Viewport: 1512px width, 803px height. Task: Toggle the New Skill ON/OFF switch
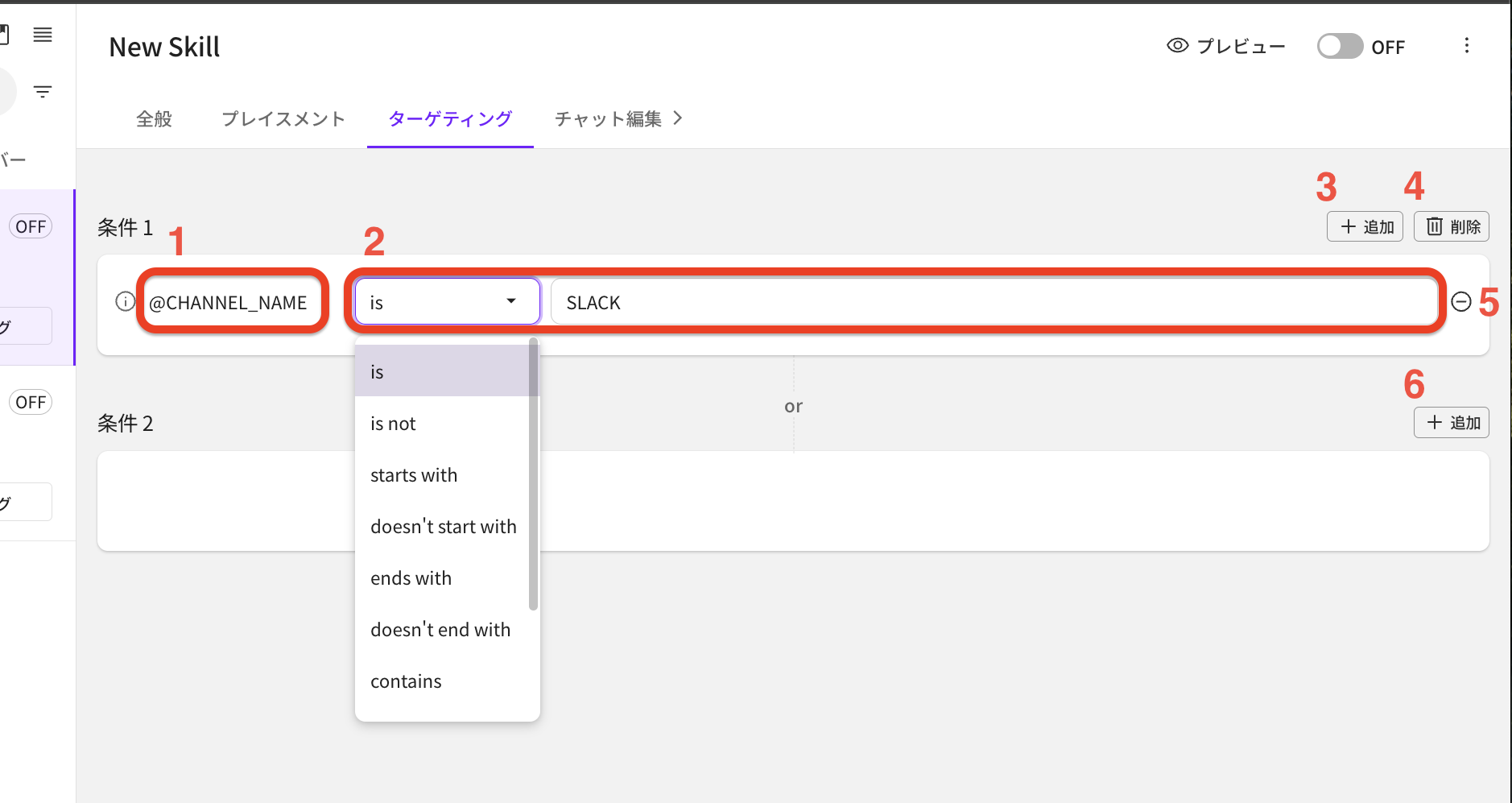1340,47
